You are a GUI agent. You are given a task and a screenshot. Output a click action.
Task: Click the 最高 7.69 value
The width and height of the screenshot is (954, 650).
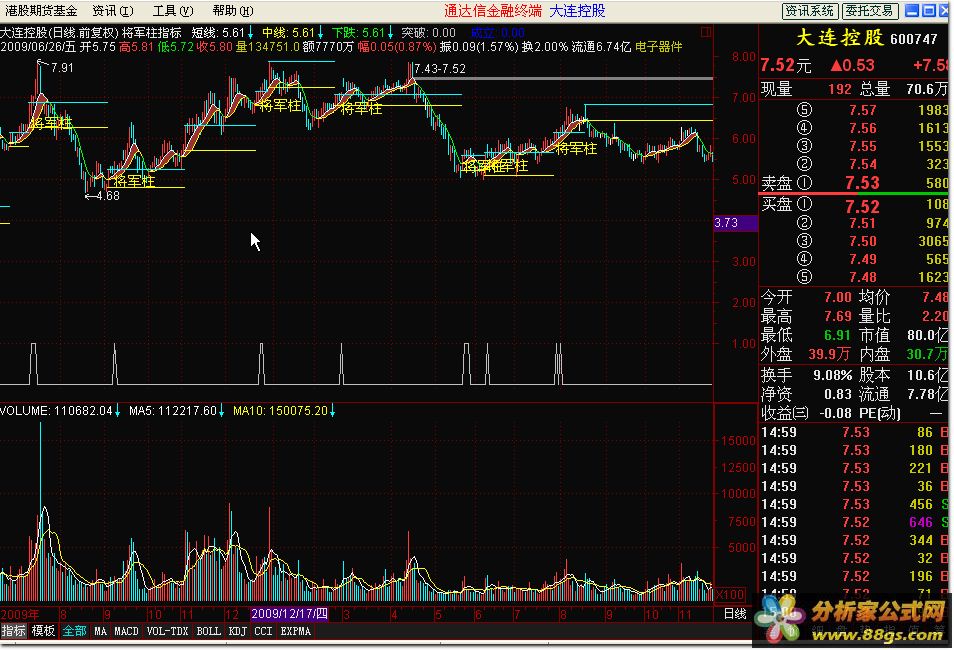pyautogui.click(x=838, y=316)
